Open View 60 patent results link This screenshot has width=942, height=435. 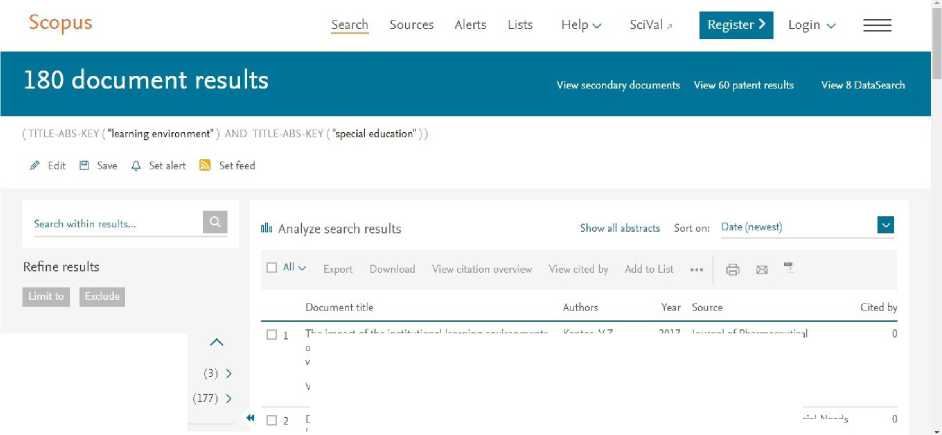tap(744, 85)
